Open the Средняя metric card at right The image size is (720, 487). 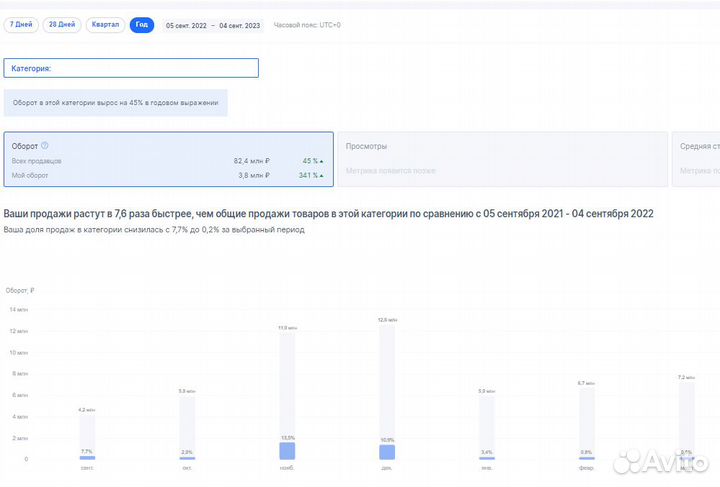[x=695, y=159]
